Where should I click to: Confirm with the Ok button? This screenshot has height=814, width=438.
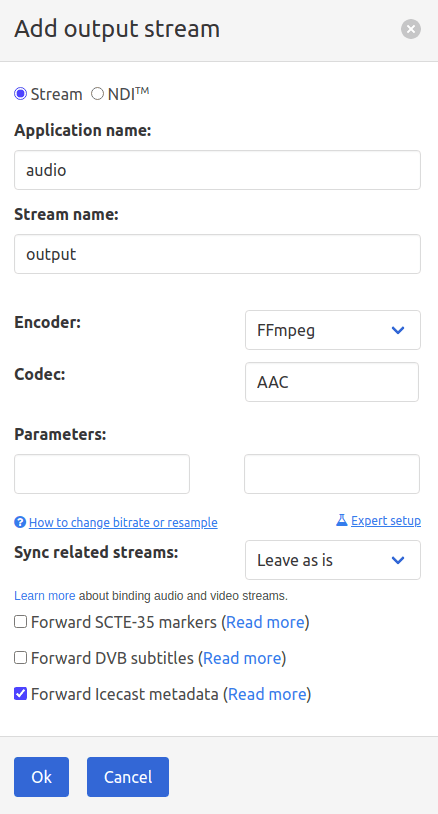click(x=42, y=777)
